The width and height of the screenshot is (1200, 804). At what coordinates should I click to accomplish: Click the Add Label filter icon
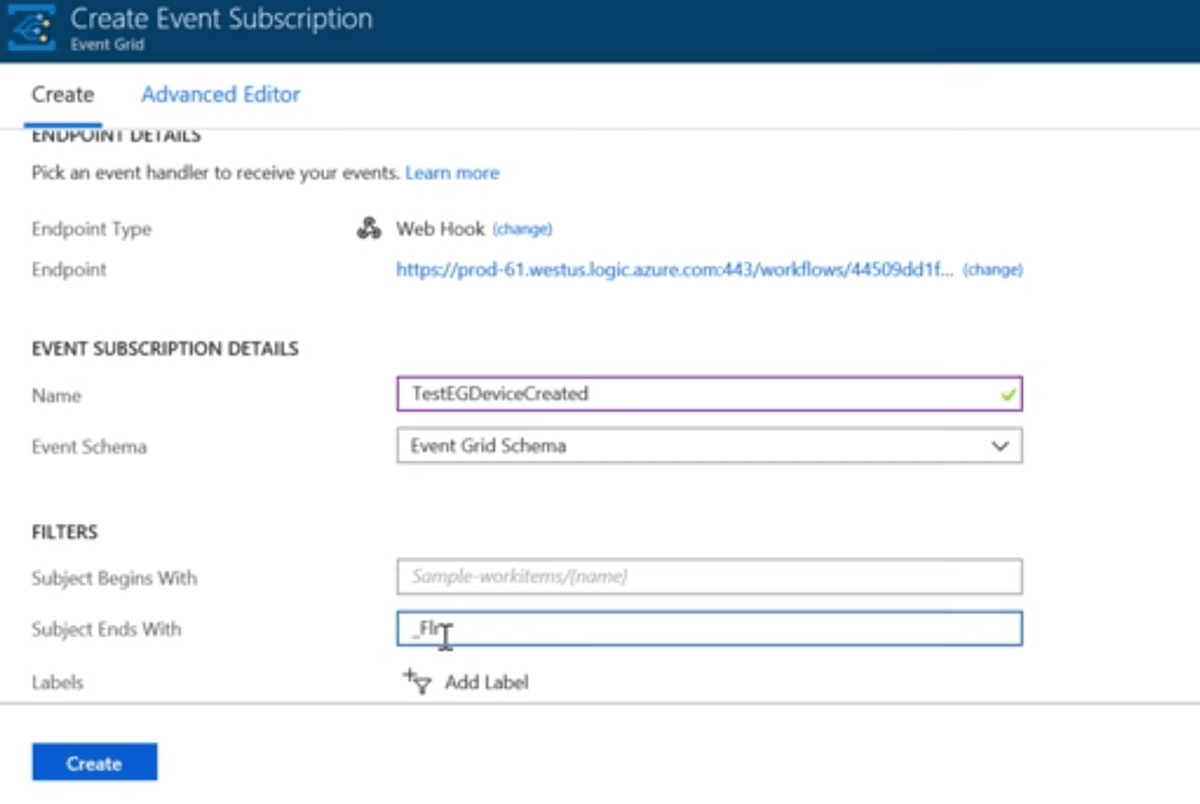point(417,682)
